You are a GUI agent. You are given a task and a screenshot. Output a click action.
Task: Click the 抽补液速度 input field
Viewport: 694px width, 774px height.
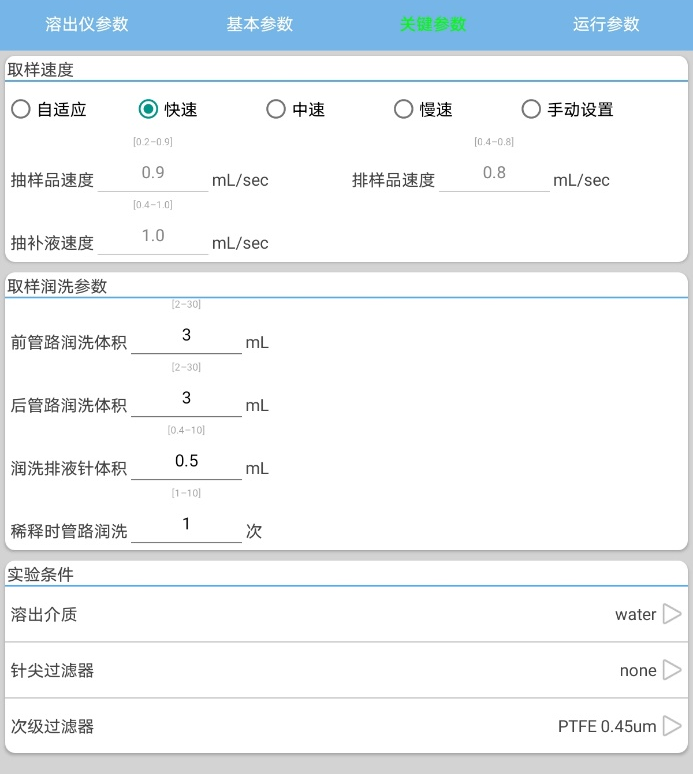tap(153, 237)
